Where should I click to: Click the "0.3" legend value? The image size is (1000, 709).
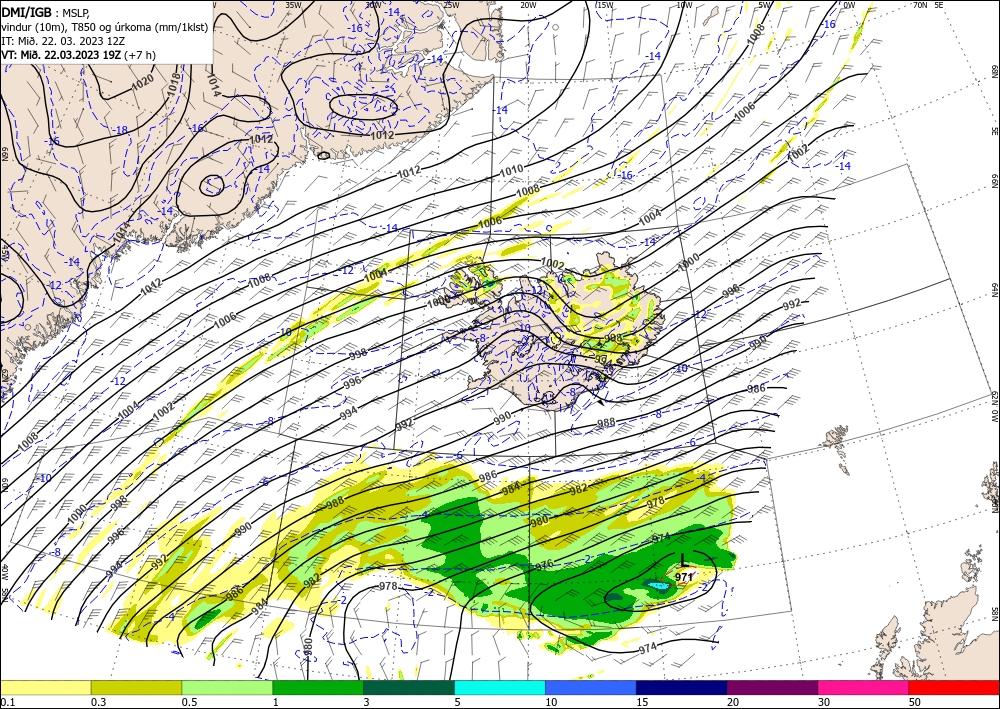coord(97,702)
